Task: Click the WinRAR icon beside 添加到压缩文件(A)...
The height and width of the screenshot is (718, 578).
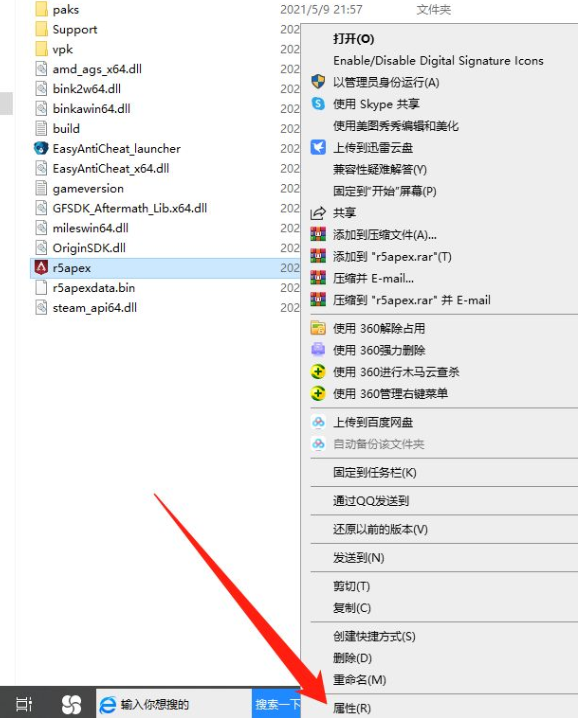Action: (x=318, y=234)
